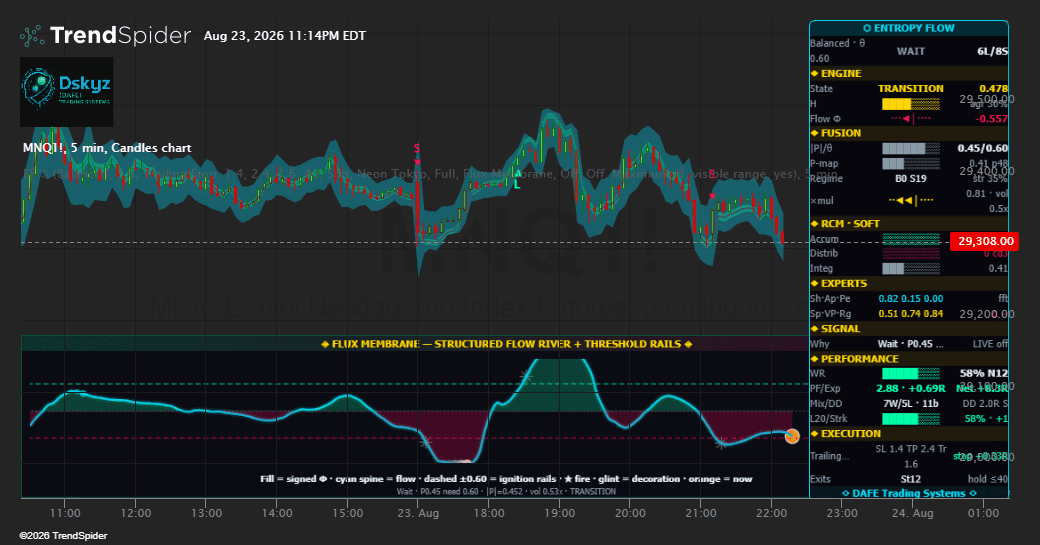Click the LIVE off indicator

pos(990,344)
